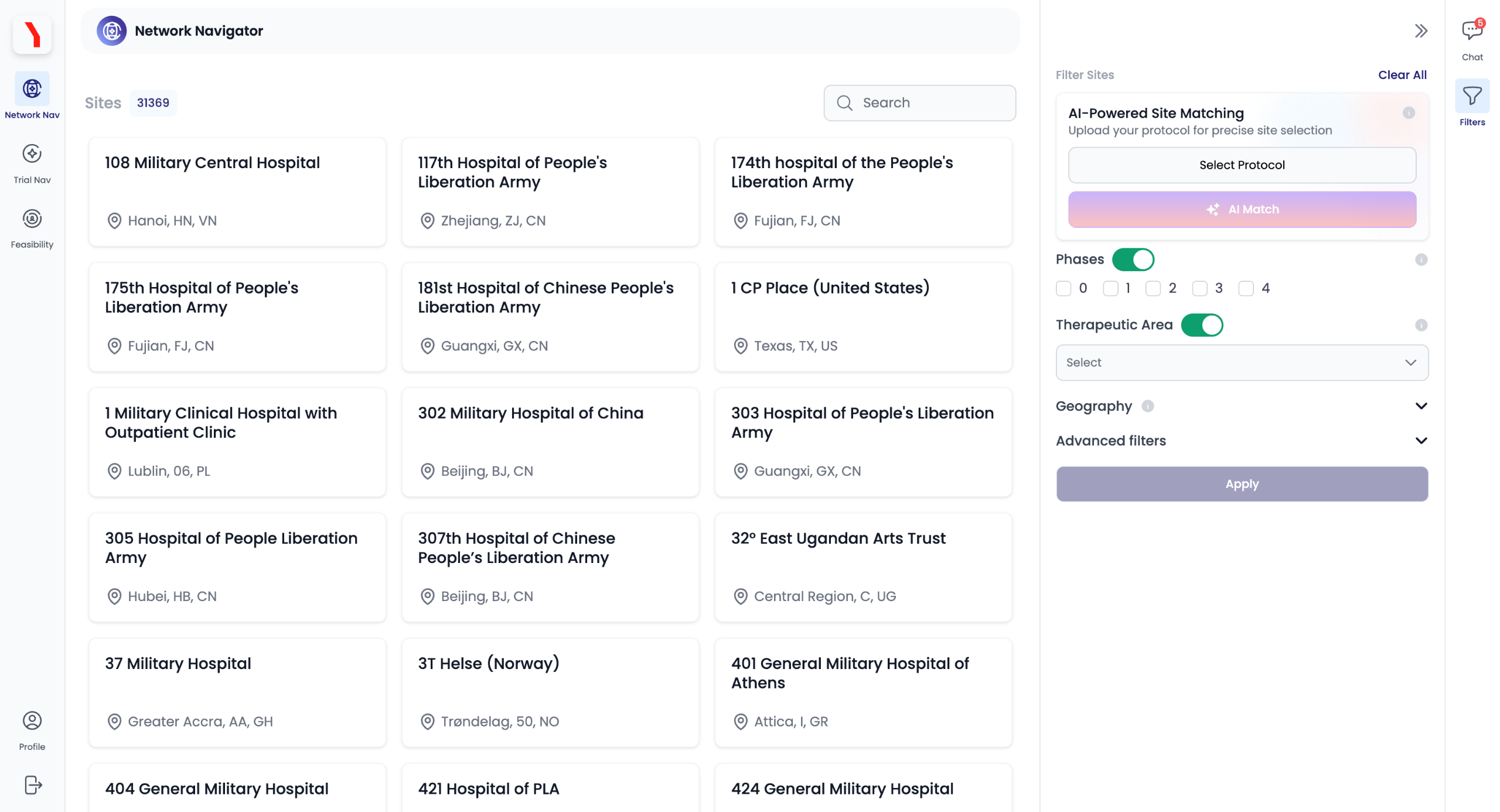Open the Profile icon
This screenshot has height=812, width=1500.
32,721
